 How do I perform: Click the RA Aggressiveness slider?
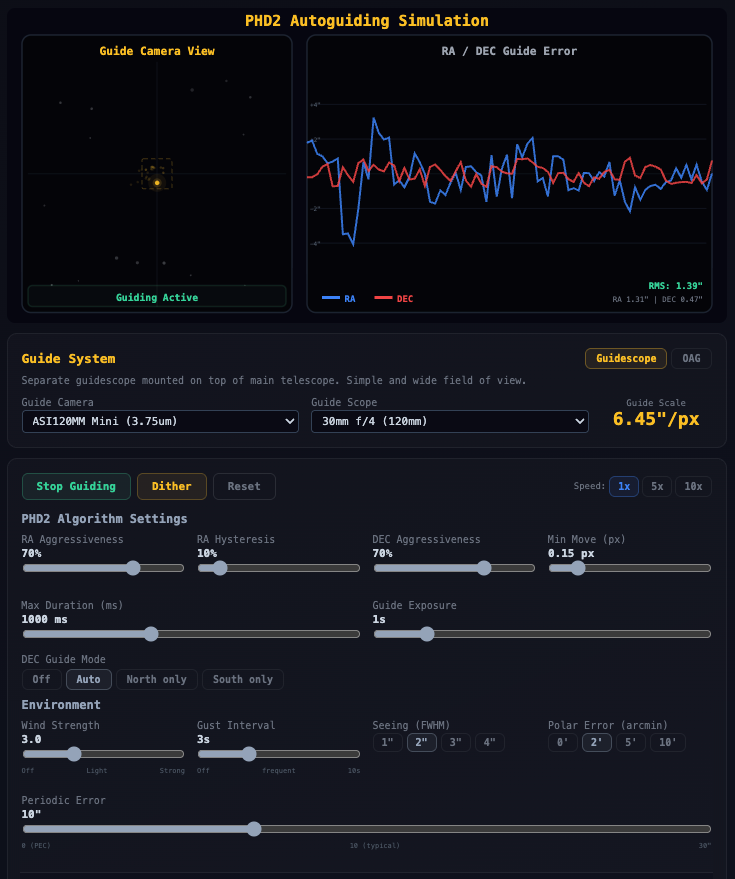coord(103,568)
